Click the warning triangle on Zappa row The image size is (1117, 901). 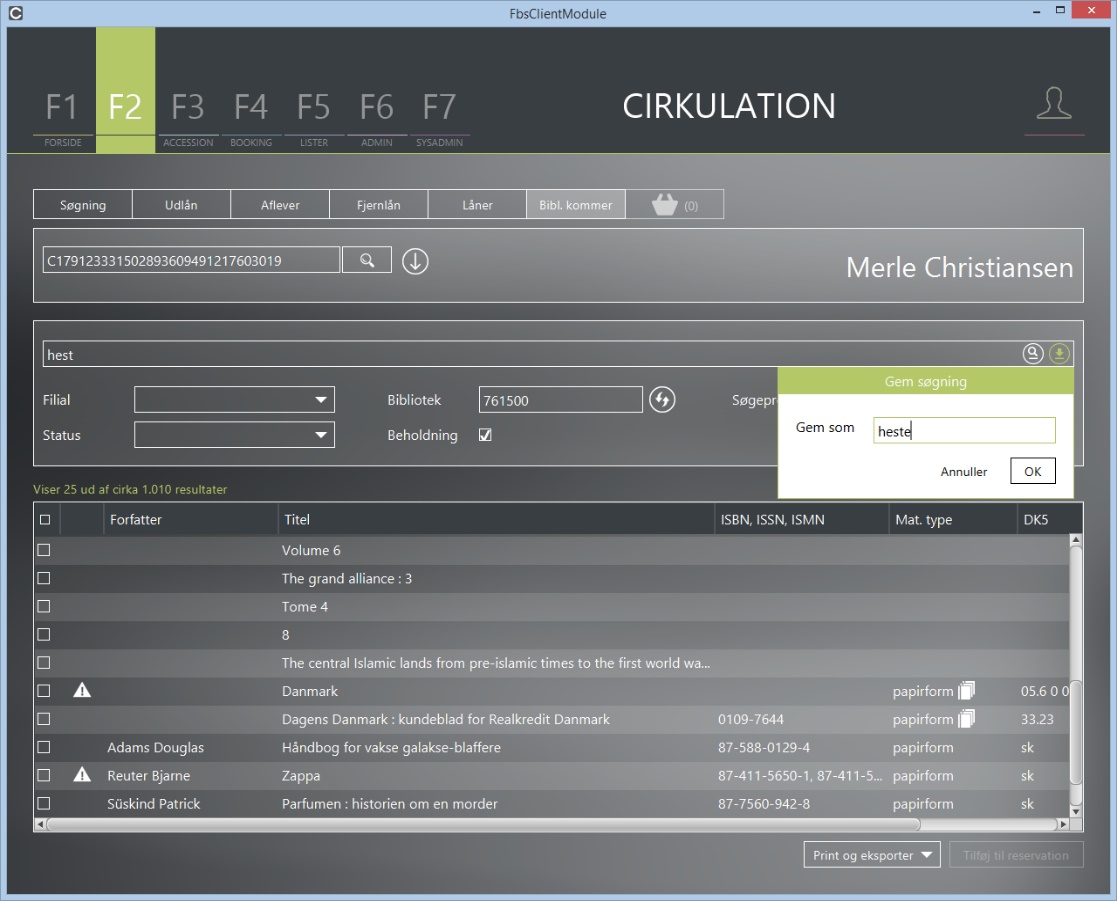tap(82, 775)
